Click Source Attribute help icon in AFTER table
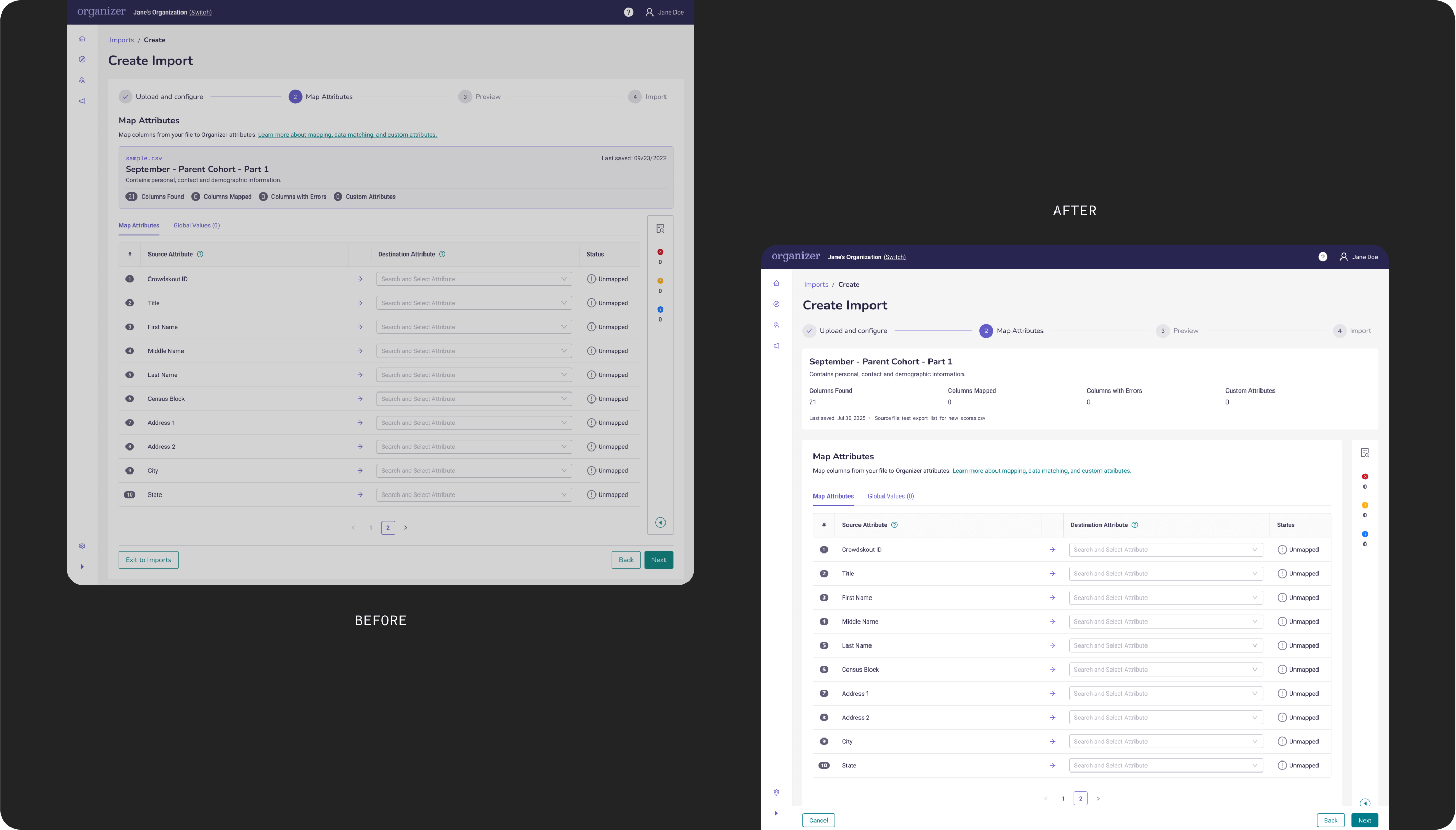This screenshot has width=1456, height=830. coord(895,525)
